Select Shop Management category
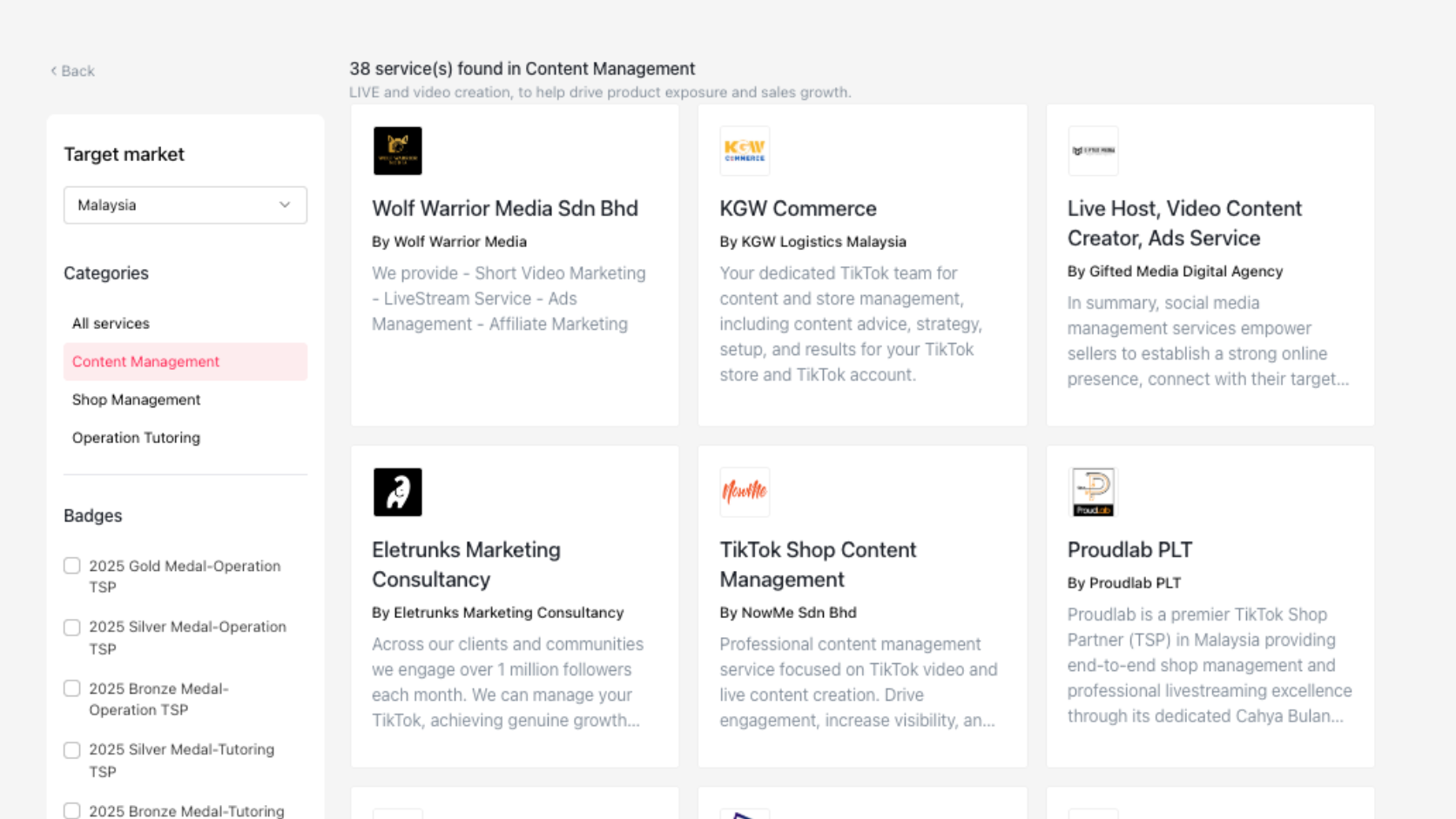Image resolution: width=1456 pixels, height=819 pixels. (185, 399)
